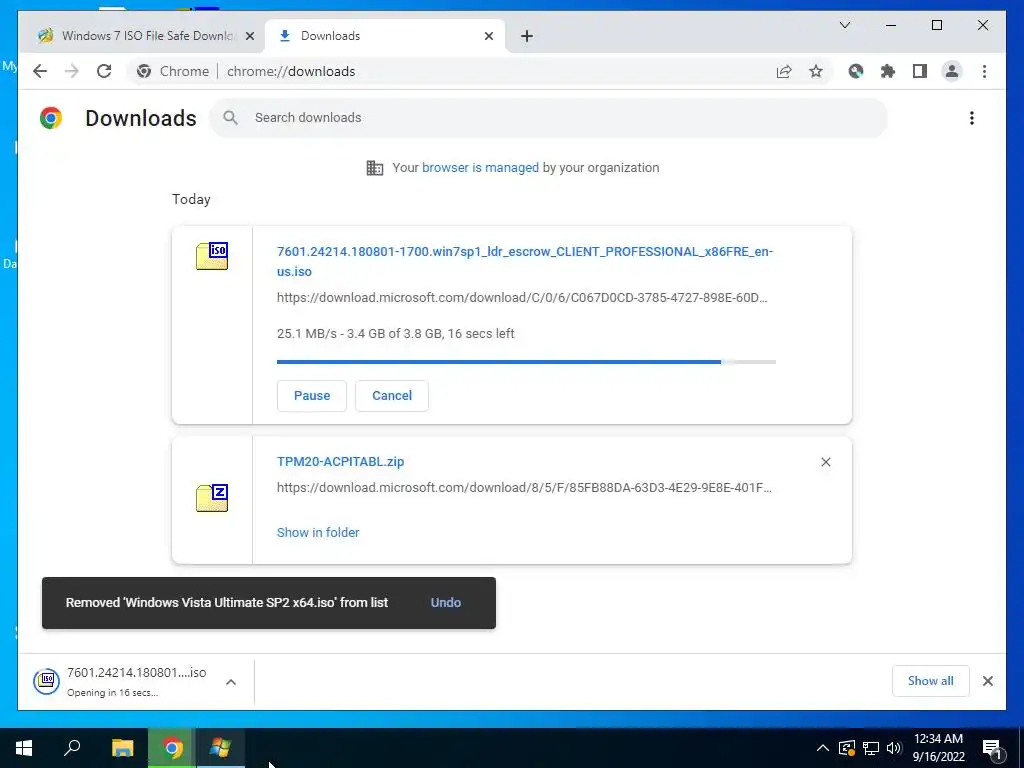Open File Explorer from taskbar
1024x768 pixels.
[122, 748]
